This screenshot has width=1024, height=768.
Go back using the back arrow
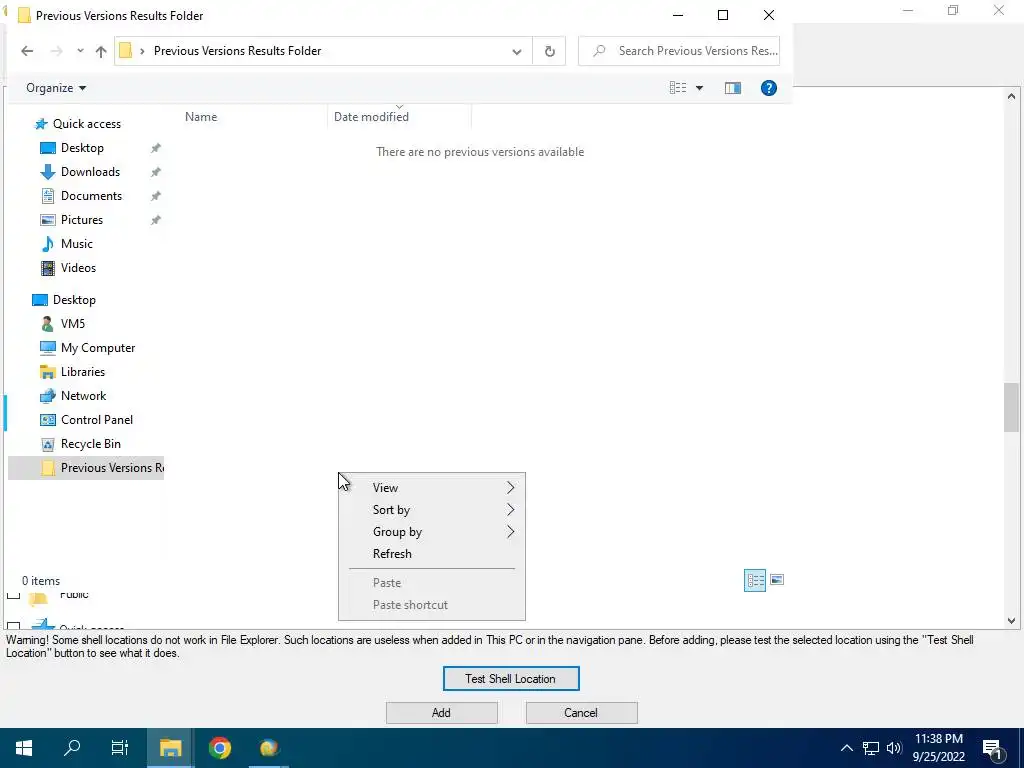click(x=27, y=51)
